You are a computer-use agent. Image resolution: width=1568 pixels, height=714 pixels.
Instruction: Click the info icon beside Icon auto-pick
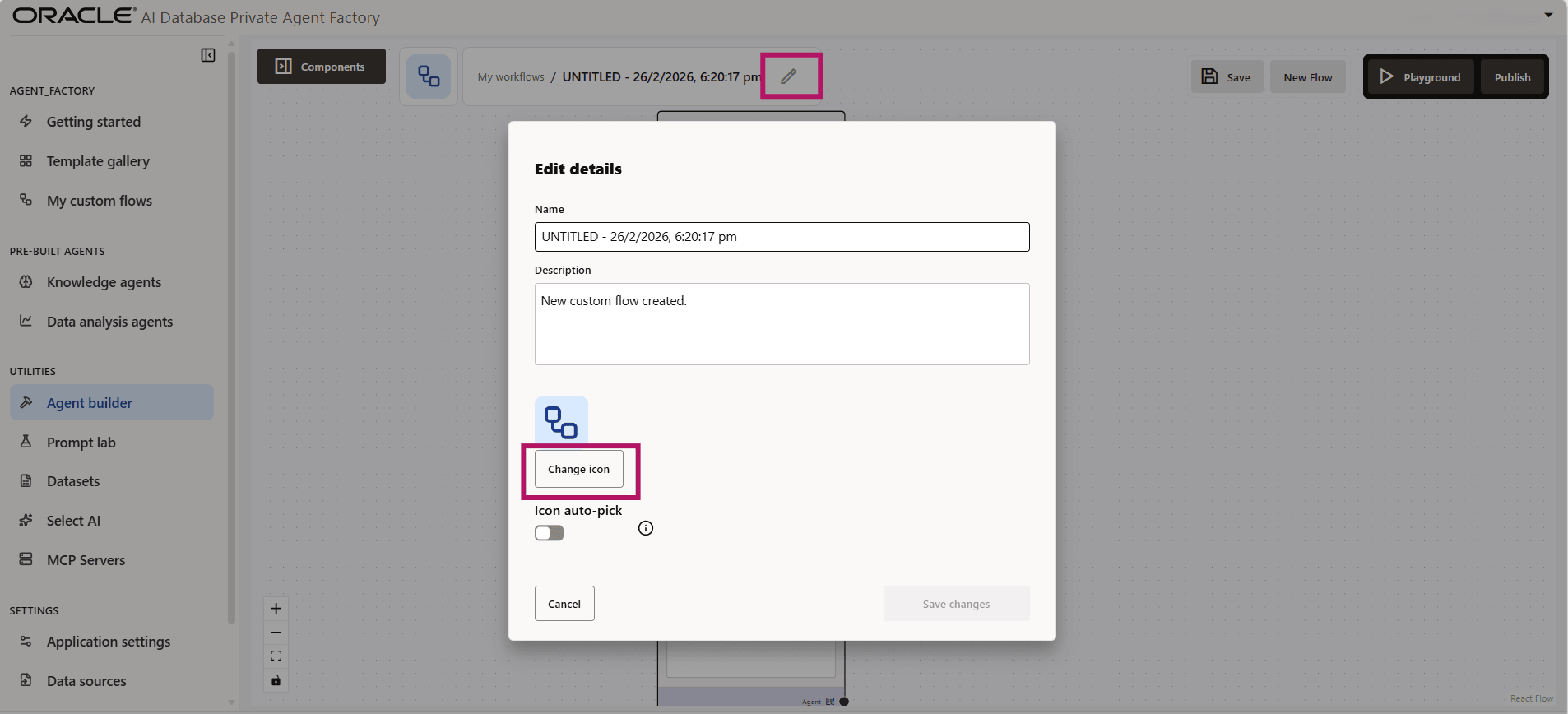(646, 528)
